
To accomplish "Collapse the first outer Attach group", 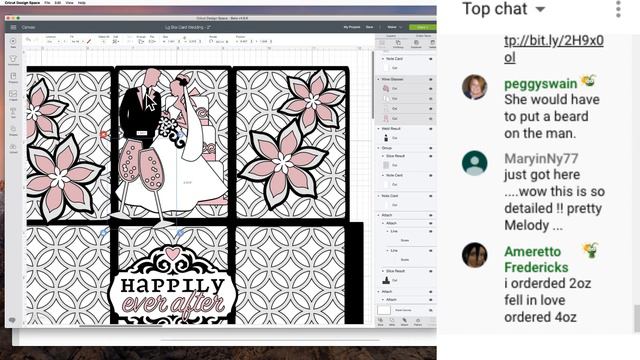I will [x=378, y=215].
